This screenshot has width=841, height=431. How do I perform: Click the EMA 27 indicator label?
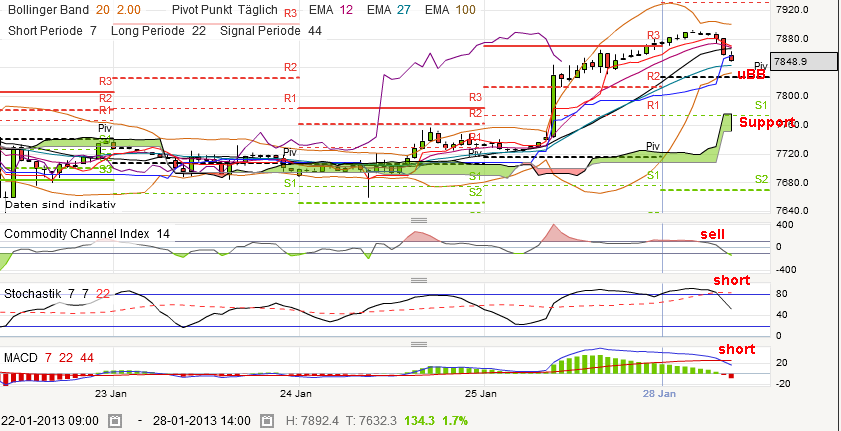[x=387, y=10]
